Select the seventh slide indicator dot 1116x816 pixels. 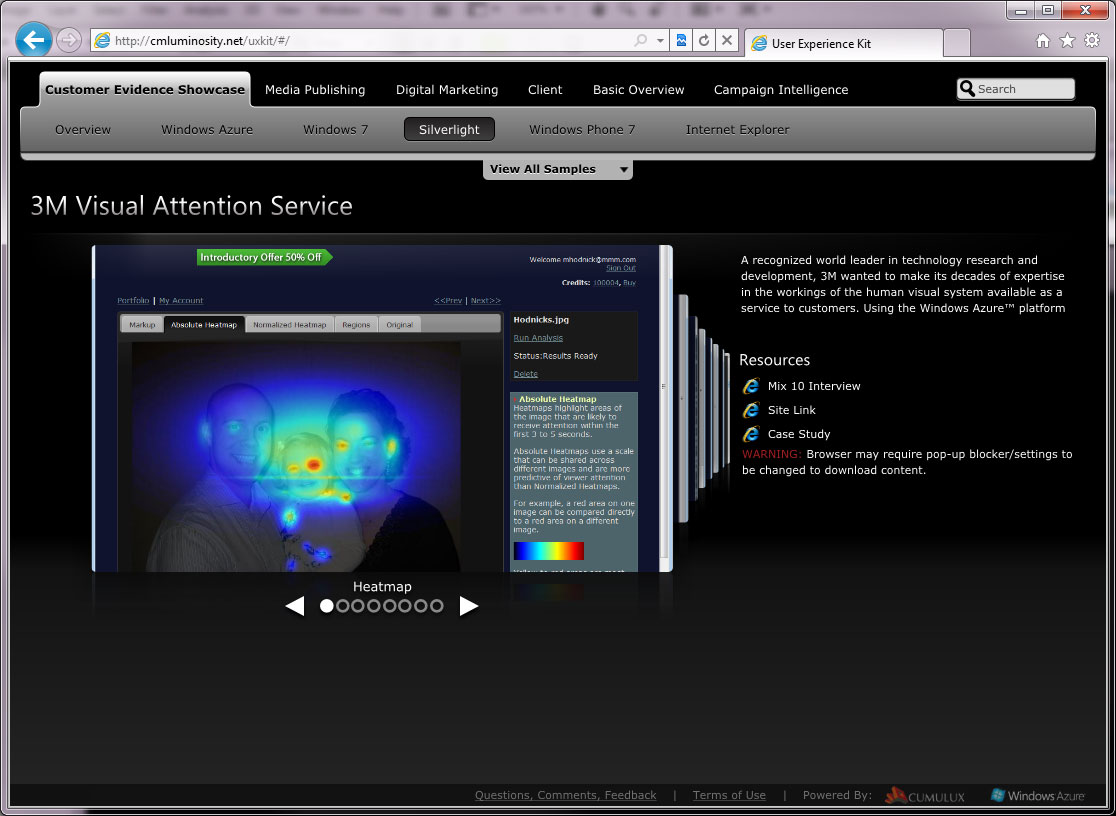[x=421, y=606]
